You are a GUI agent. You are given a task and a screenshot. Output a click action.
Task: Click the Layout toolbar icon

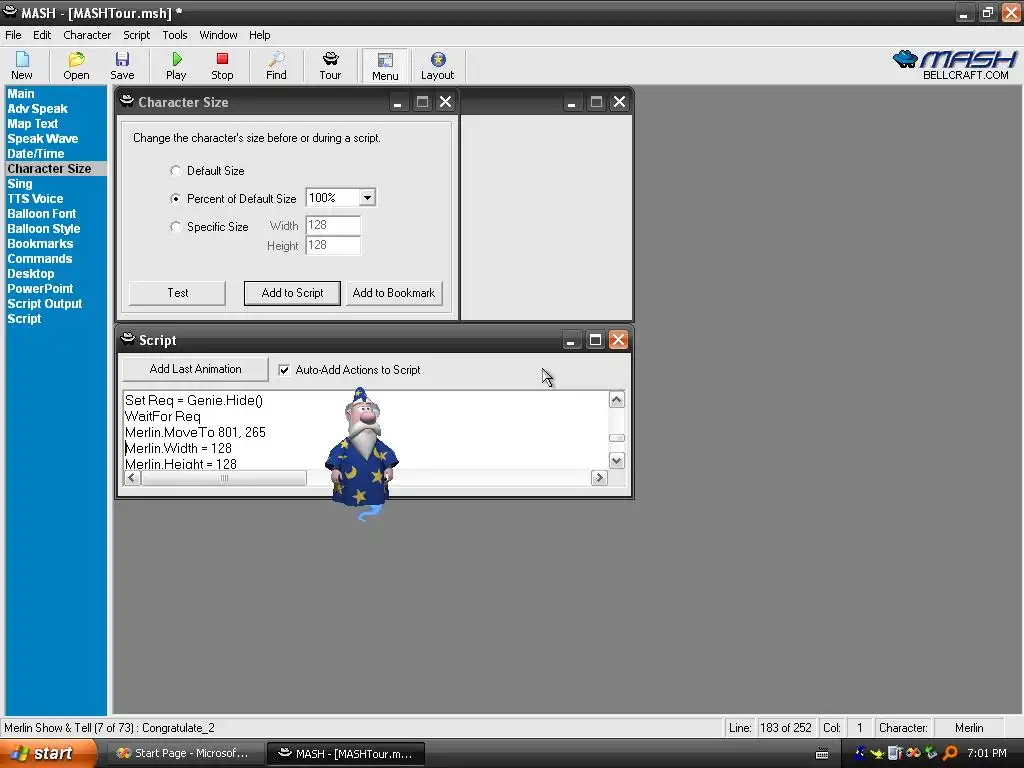438,65
